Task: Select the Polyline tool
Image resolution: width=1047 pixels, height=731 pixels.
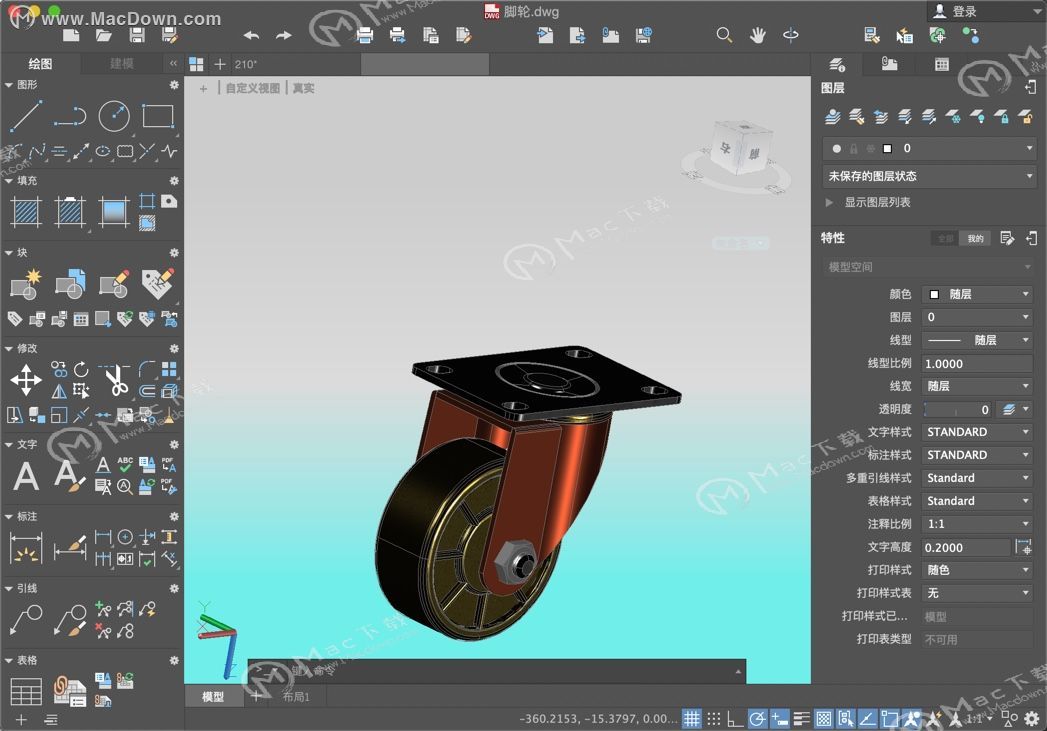Action: 70,115
